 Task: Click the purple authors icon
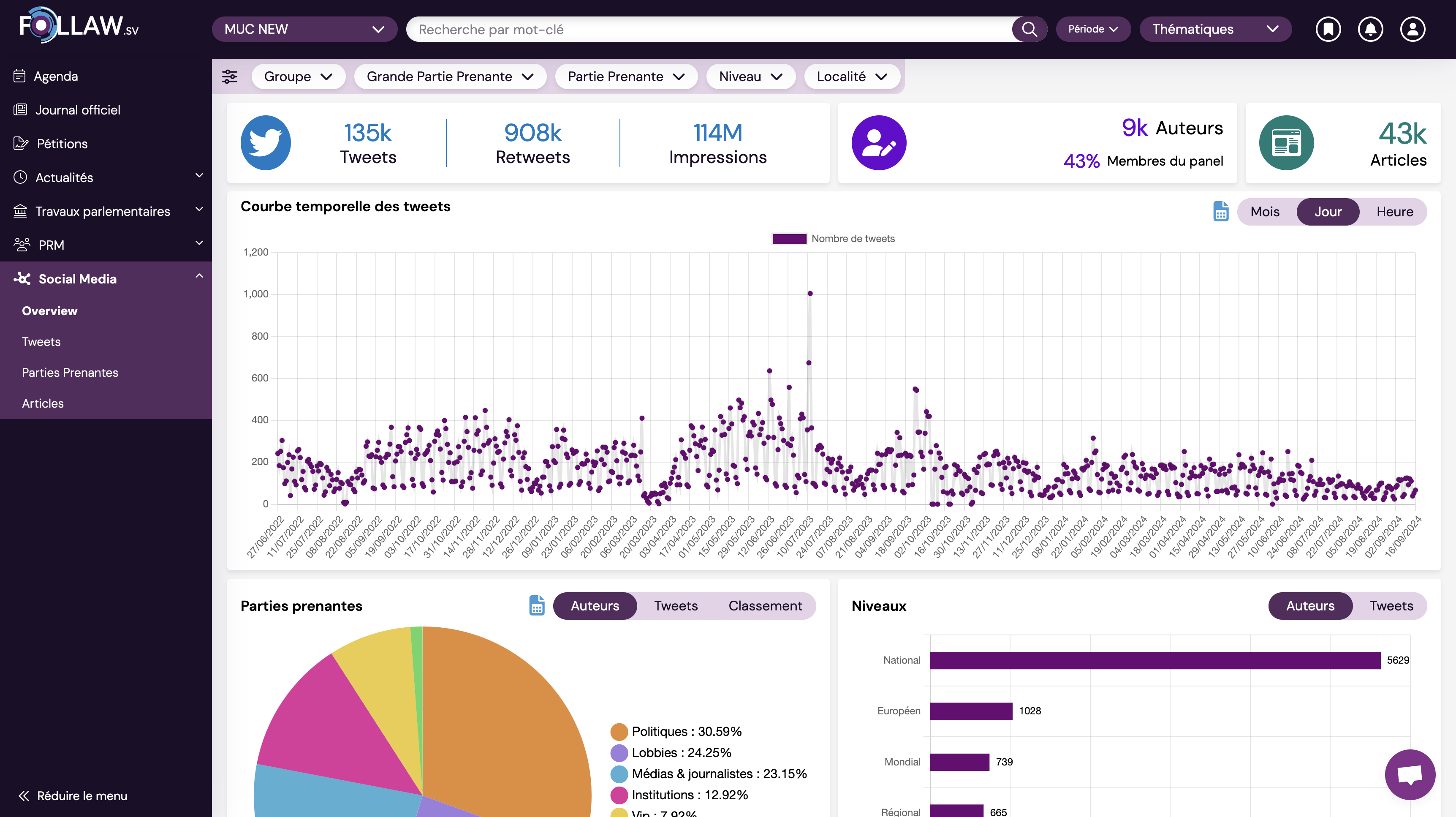[x=878, y=142]
